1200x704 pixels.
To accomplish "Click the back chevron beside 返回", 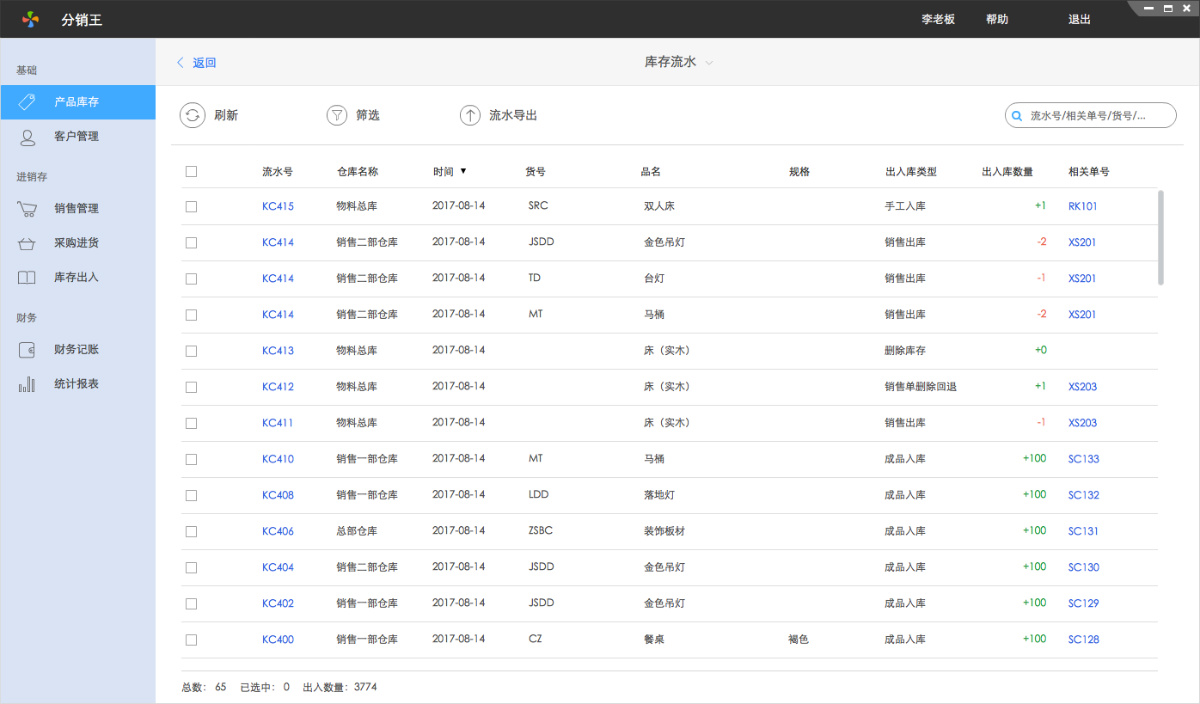I will tap(180, 62).
